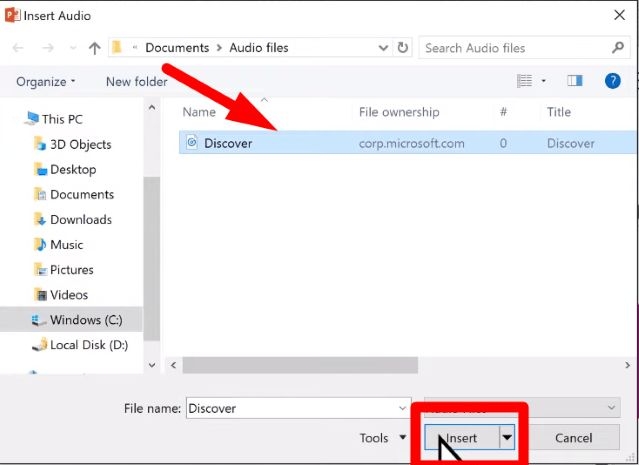Select This PC in navigation pane

click(x=62, y=119)
